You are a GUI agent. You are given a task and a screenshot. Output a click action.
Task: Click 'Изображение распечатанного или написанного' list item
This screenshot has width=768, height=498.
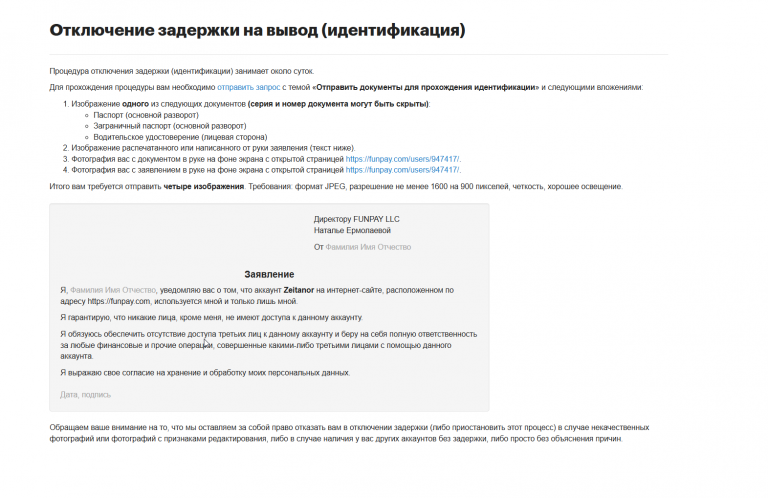214,148
